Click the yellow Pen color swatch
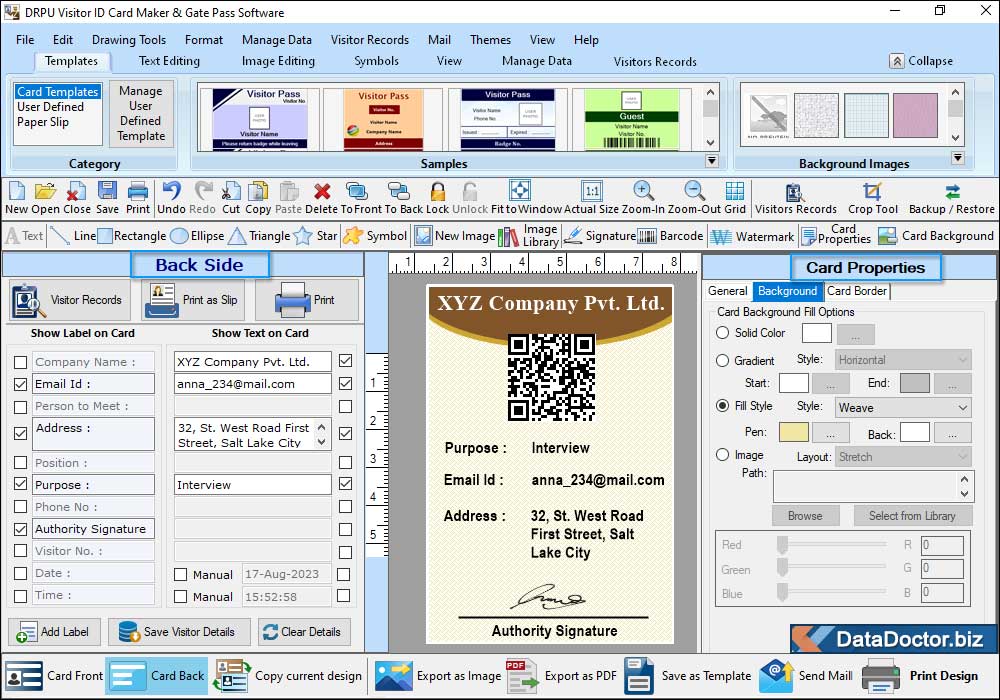The width and height of the screenshot is (1000, 700). 794,432
